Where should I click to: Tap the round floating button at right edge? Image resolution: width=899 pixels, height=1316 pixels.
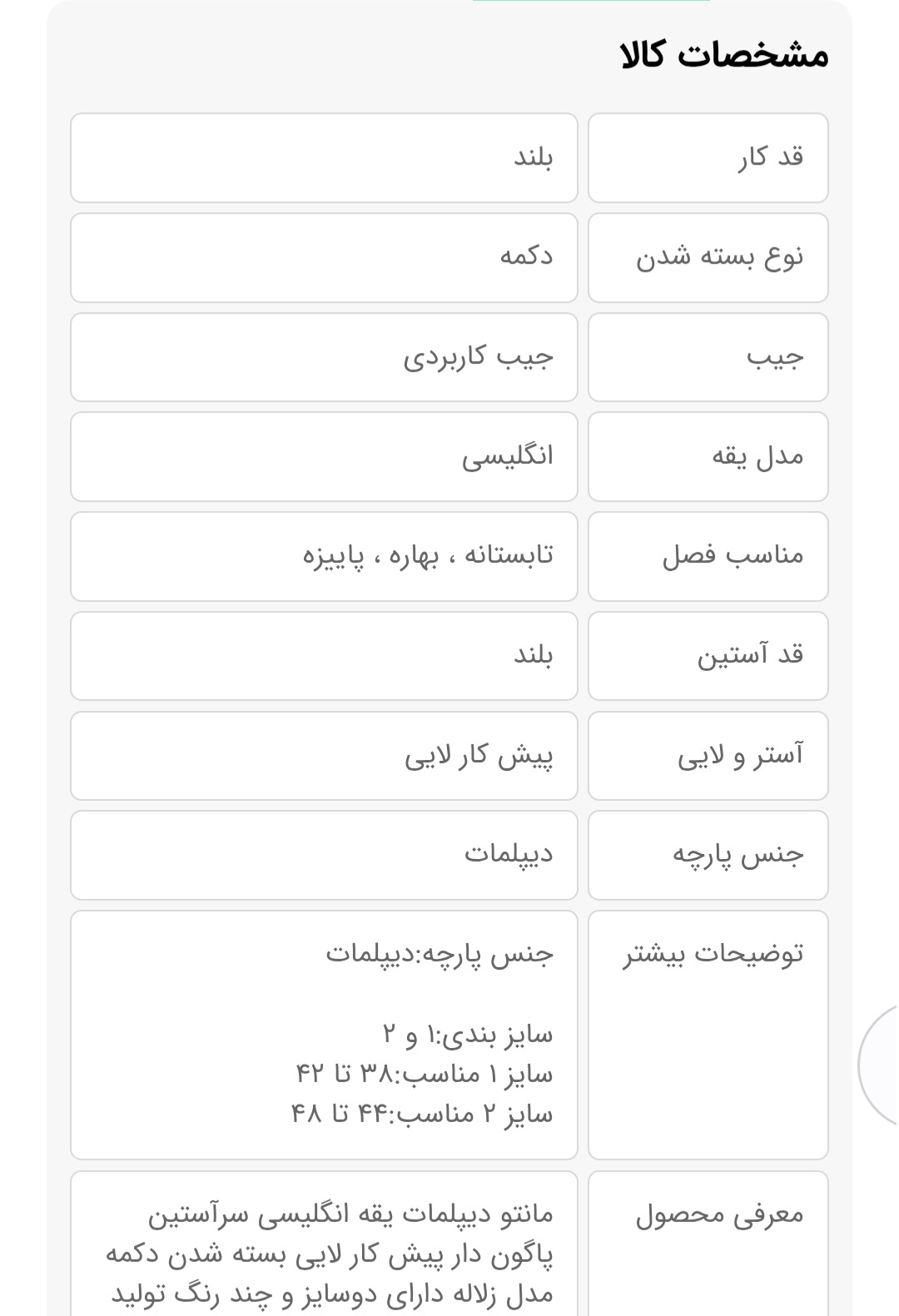882,1065
